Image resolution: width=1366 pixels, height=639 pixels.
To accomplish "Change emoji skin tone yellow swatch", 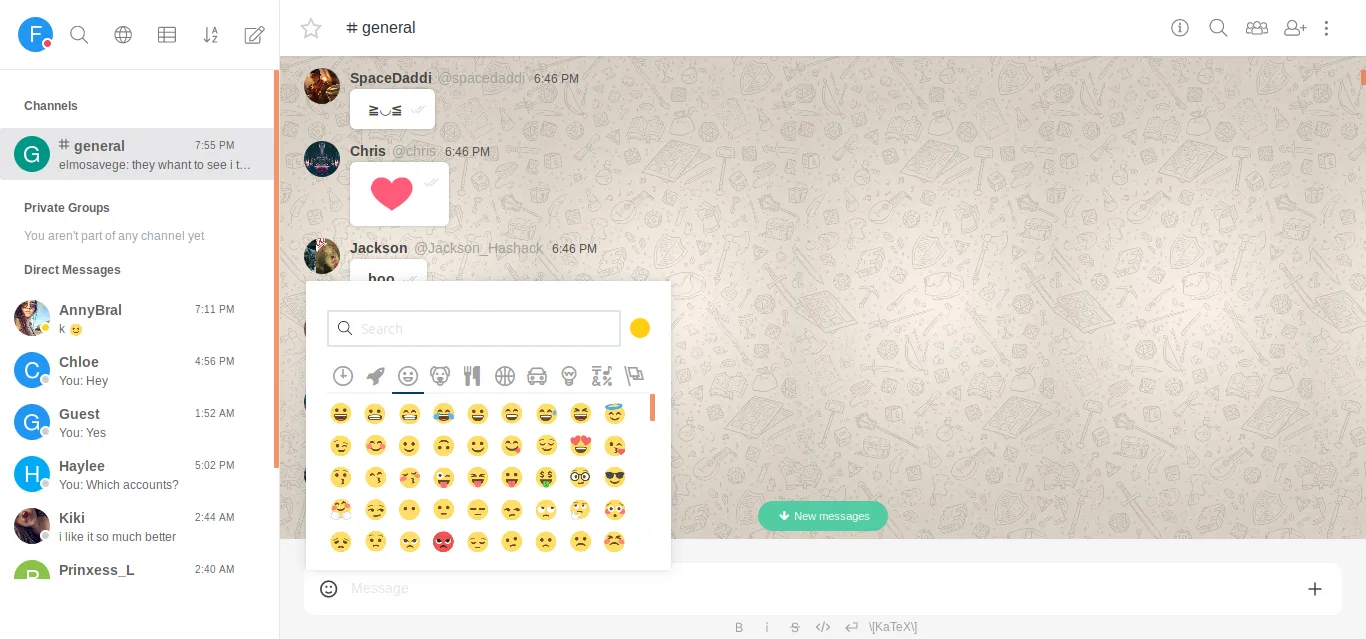I will (x=640, y=328).
